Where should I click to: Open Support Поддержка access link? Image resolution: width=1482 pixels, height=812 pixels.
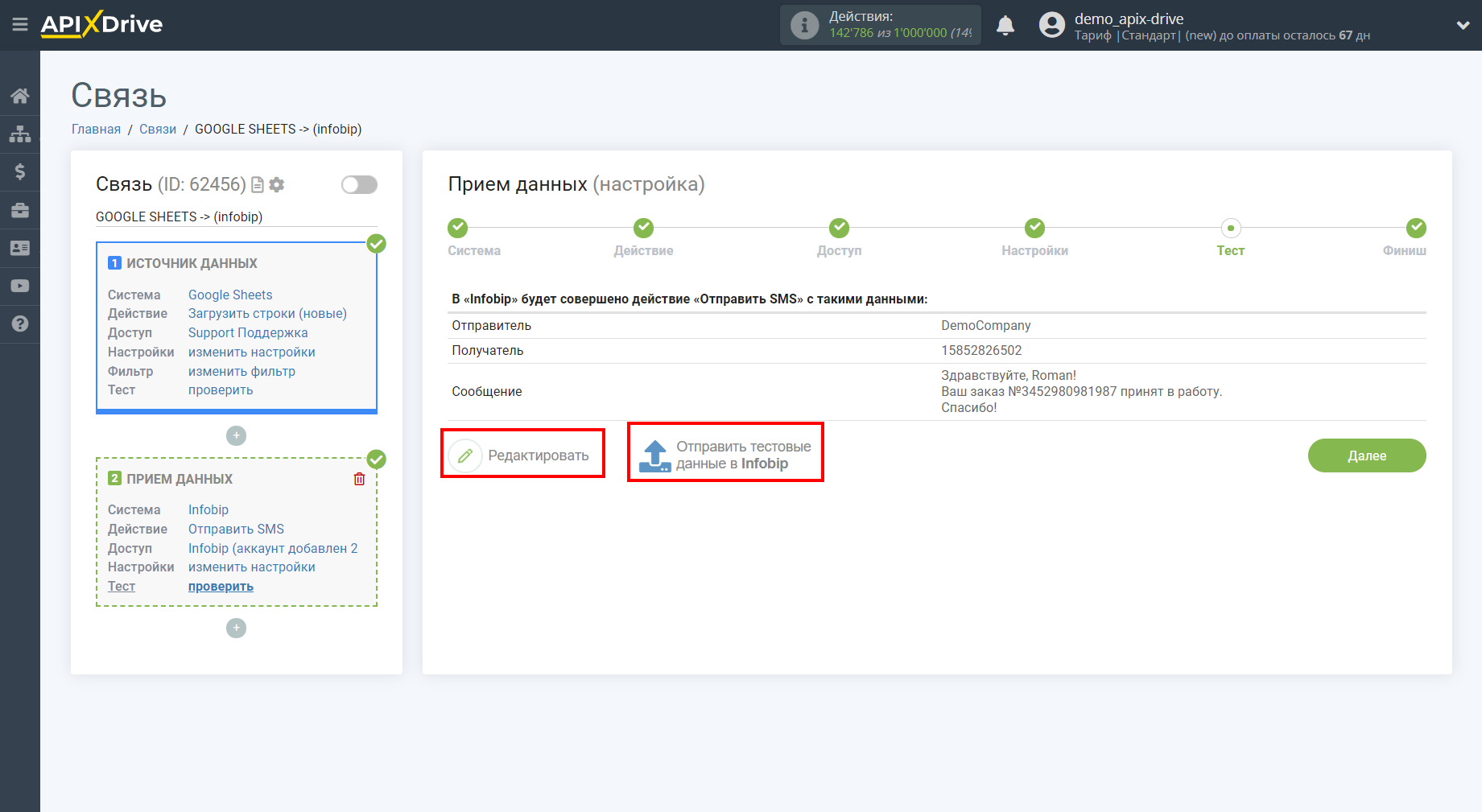pyautogui.click(x=248, y=332)
